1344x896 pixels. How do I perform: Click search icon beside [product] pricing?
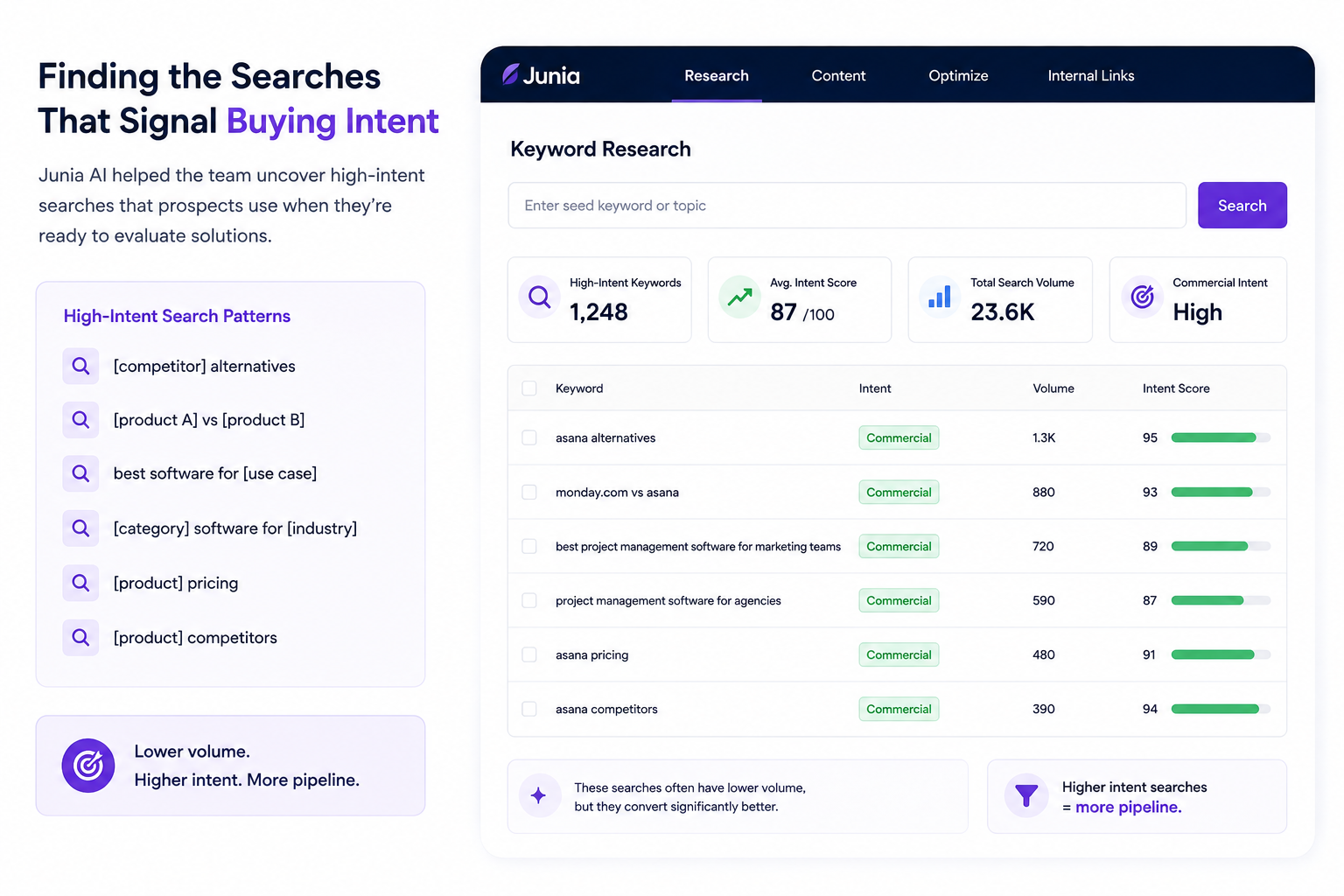click(x=80, y=583)
